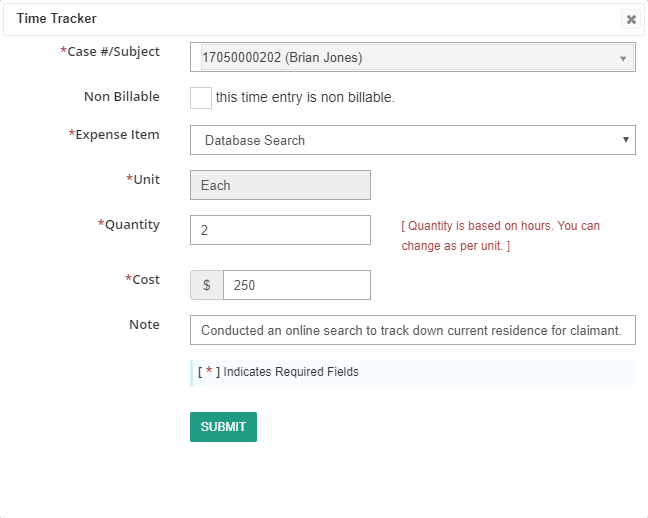Click inside the Note text field
This screenshot has height=518, width=648.
pos(412,330)
